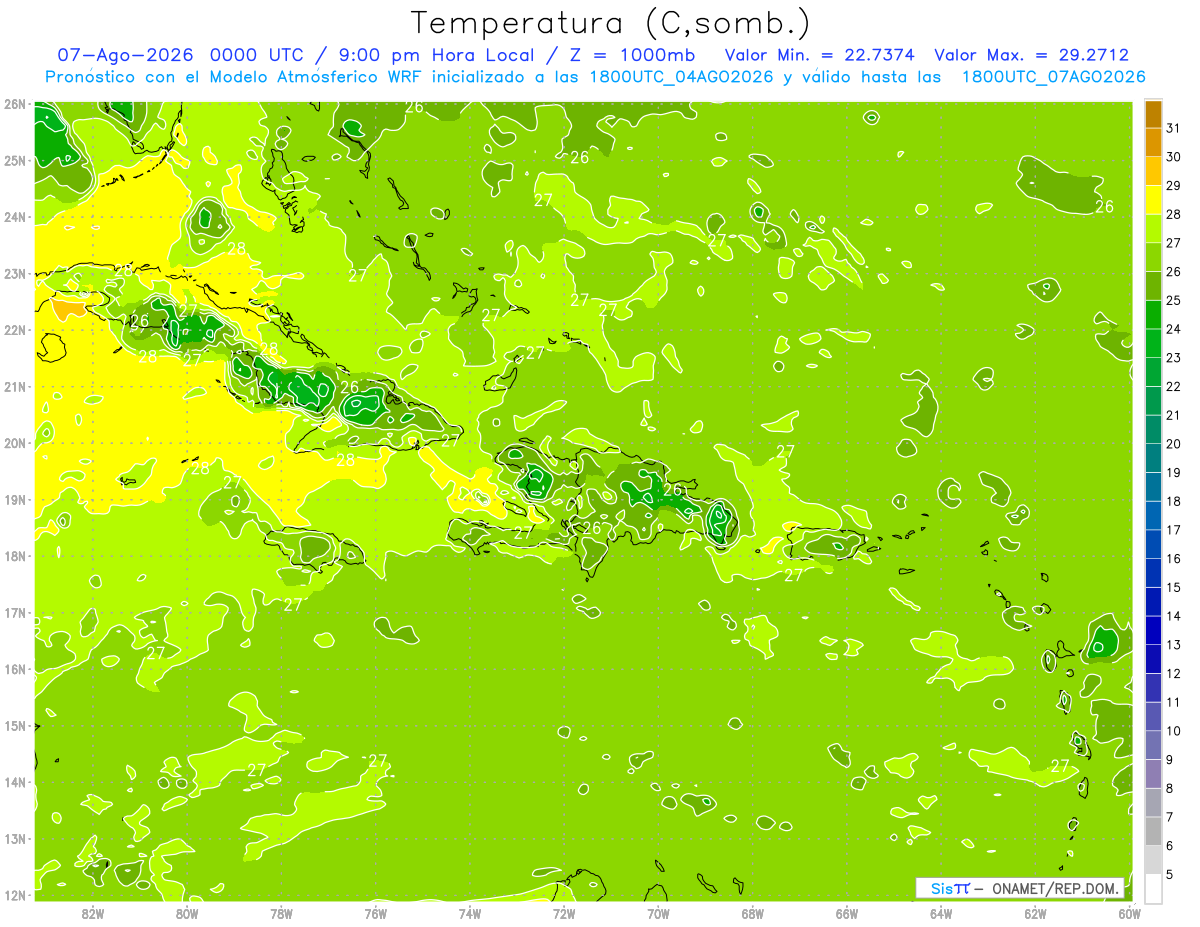The image size is (1200, 927).
Task: Click the latitude axis label '20N'
Action: point(15,443)
